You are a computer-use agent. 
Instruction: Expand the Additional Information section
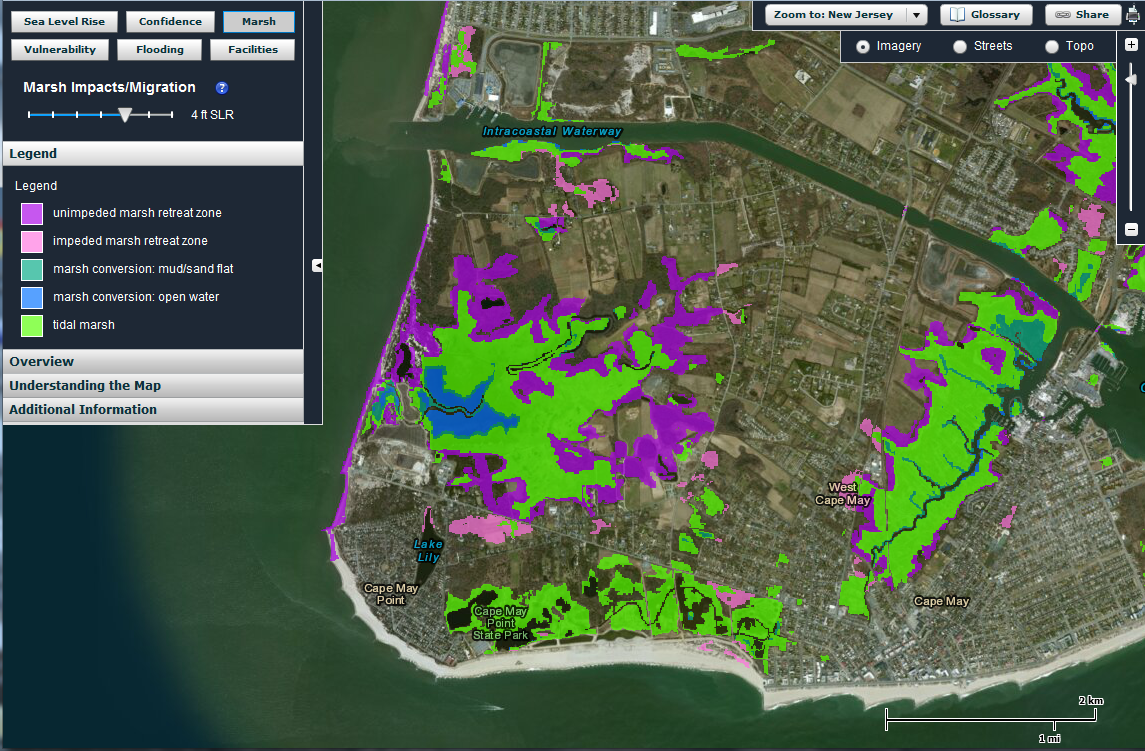tap(152, 410)
